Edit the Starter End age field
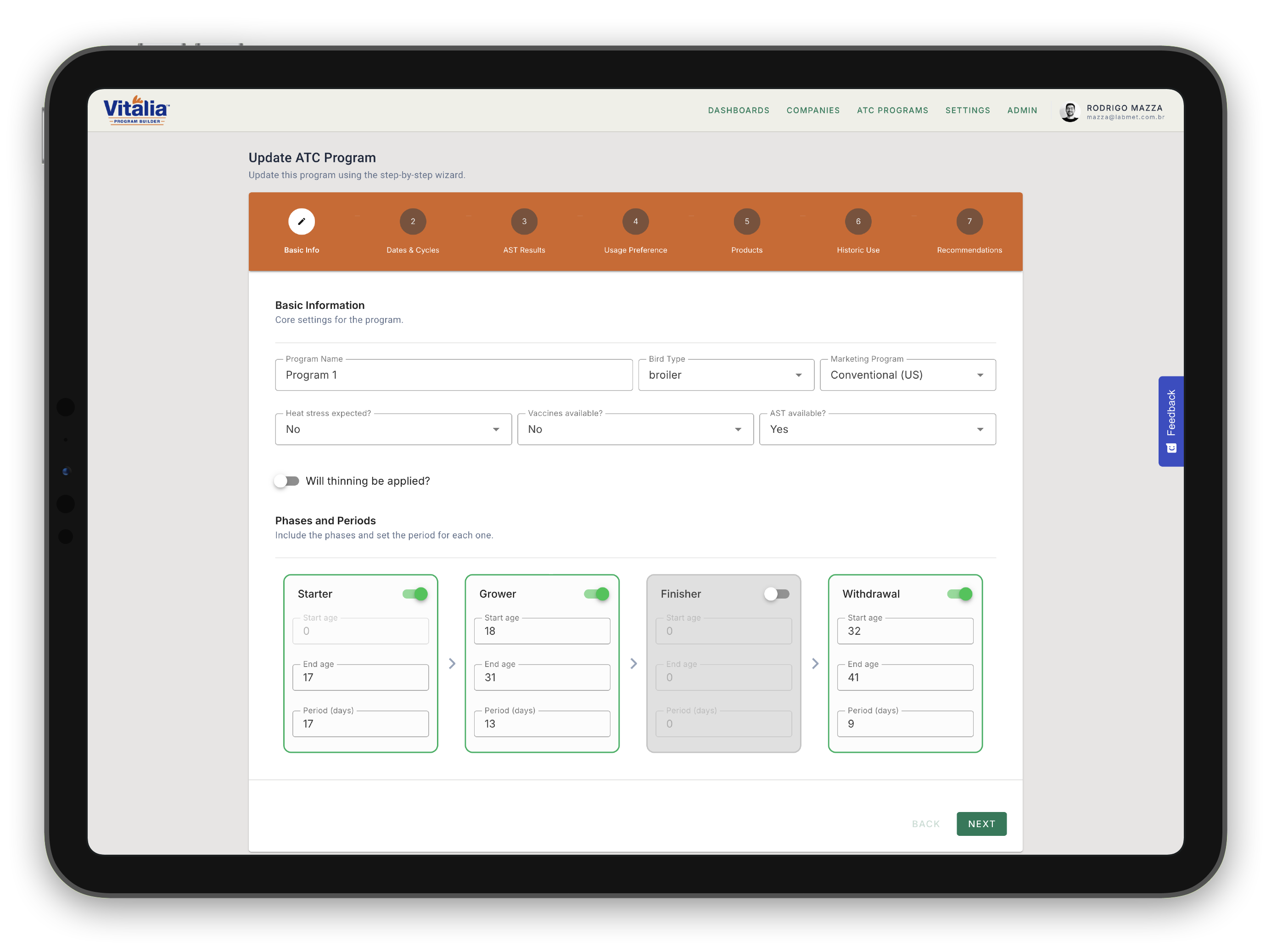1277x952 pixels. pos(361,678)
